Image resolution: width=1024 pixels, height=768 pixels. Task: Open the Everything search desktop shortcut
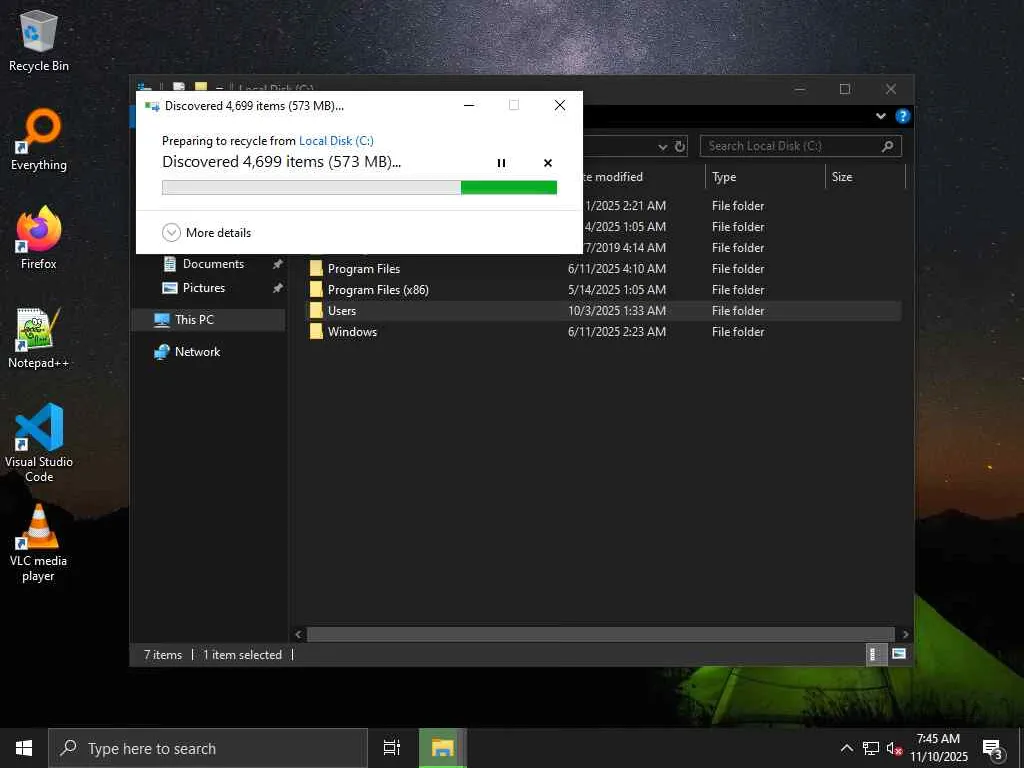pyautogui.click(x=39, y=140)
